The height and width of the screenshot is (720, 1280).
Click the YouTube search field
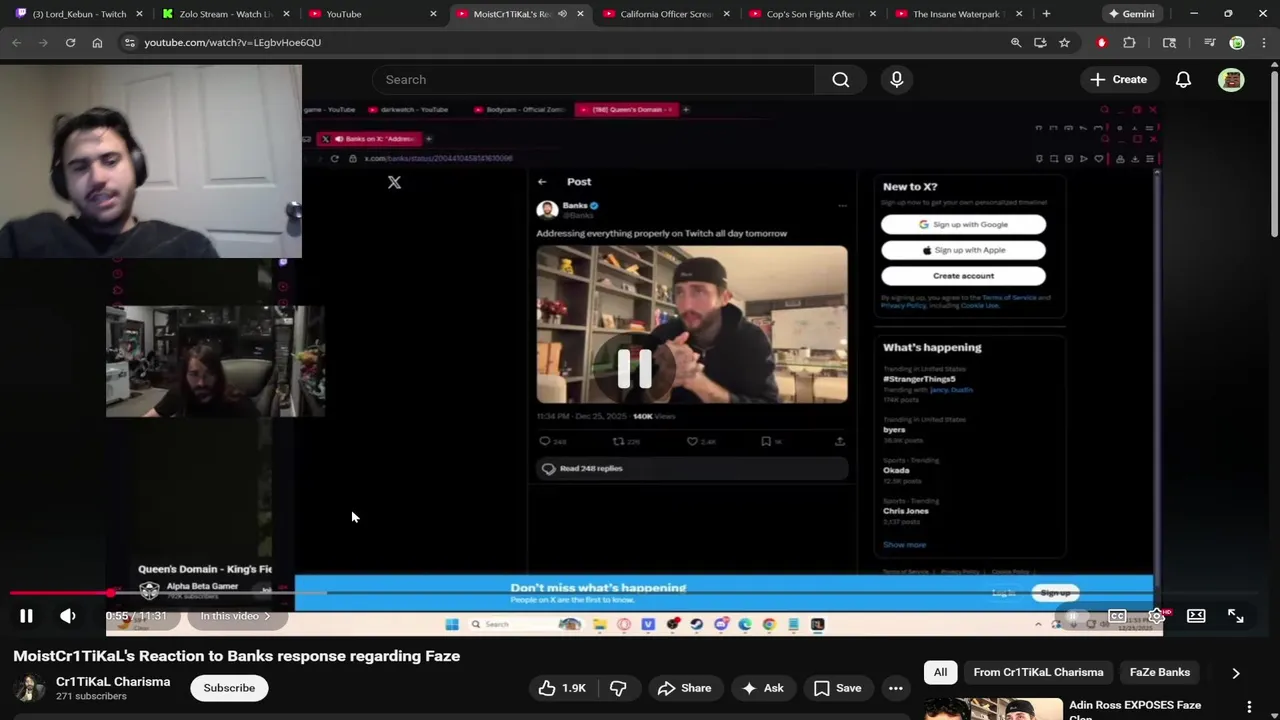[x=593, y=80]
